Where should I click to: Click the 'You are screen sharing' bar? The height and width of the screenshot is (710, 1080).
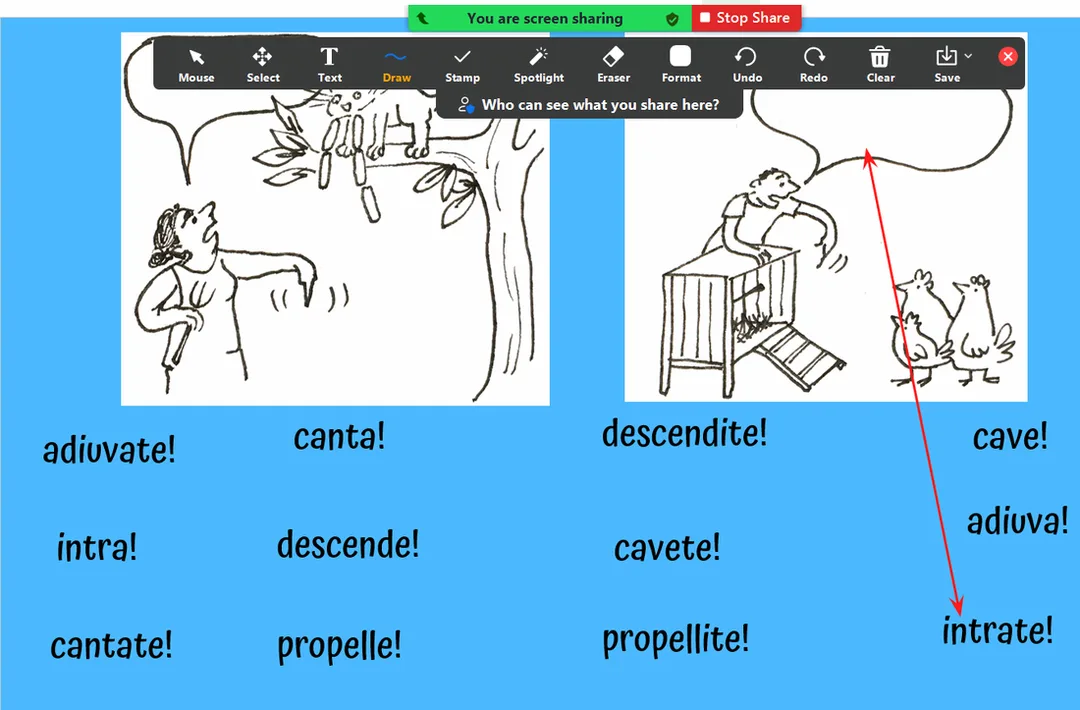(544, 18)
